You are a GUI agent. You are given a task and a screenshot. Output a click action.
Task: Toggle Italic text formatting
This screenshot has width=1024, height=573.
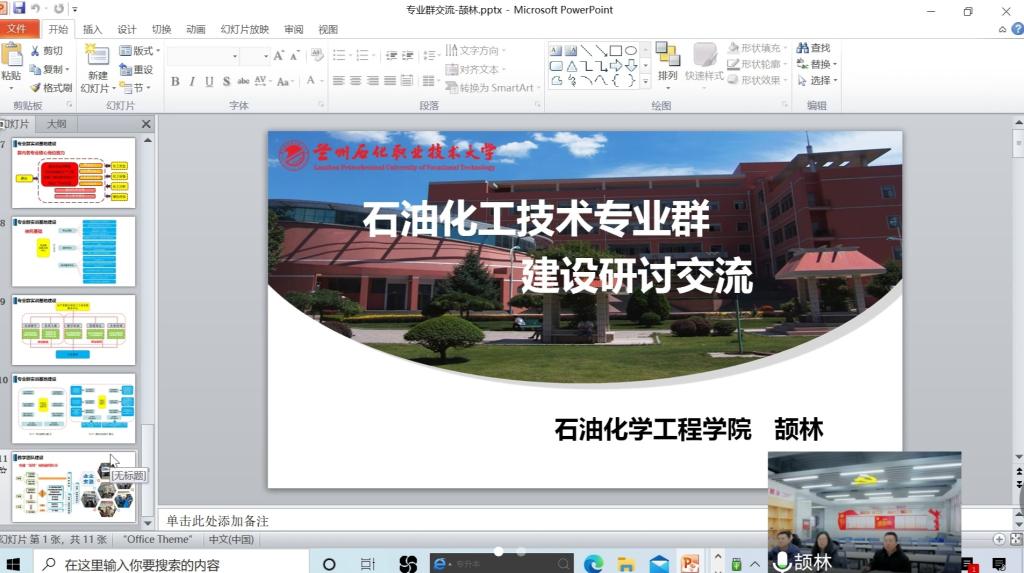pos(192,82)
